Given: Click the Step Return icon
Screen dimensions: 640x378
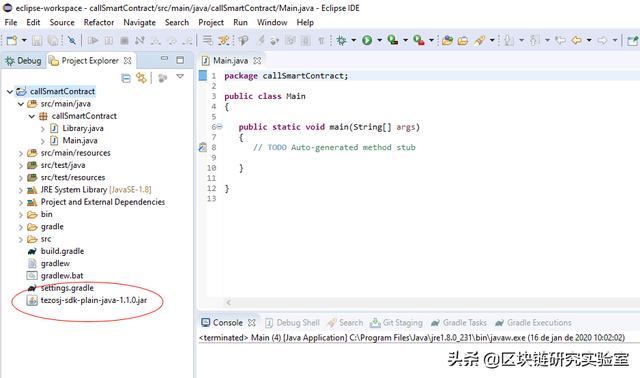Looking at the screenshot, I should click(x=187, y=40).
